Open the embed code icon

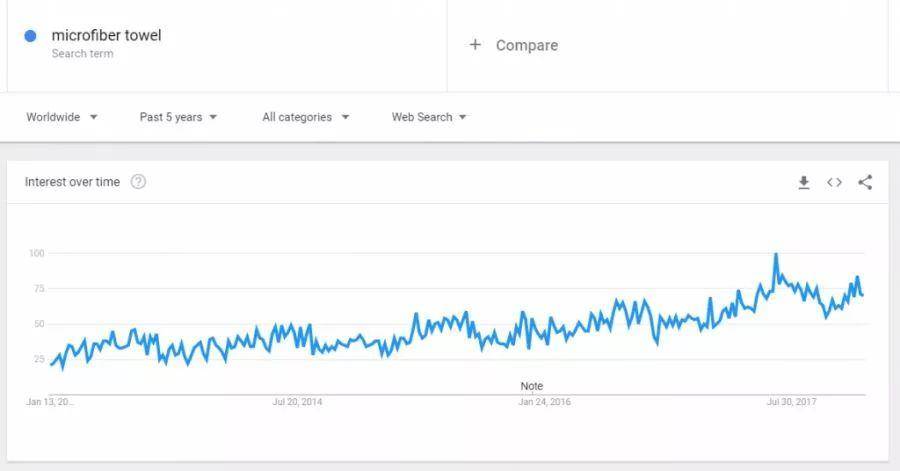pos(835,182)
